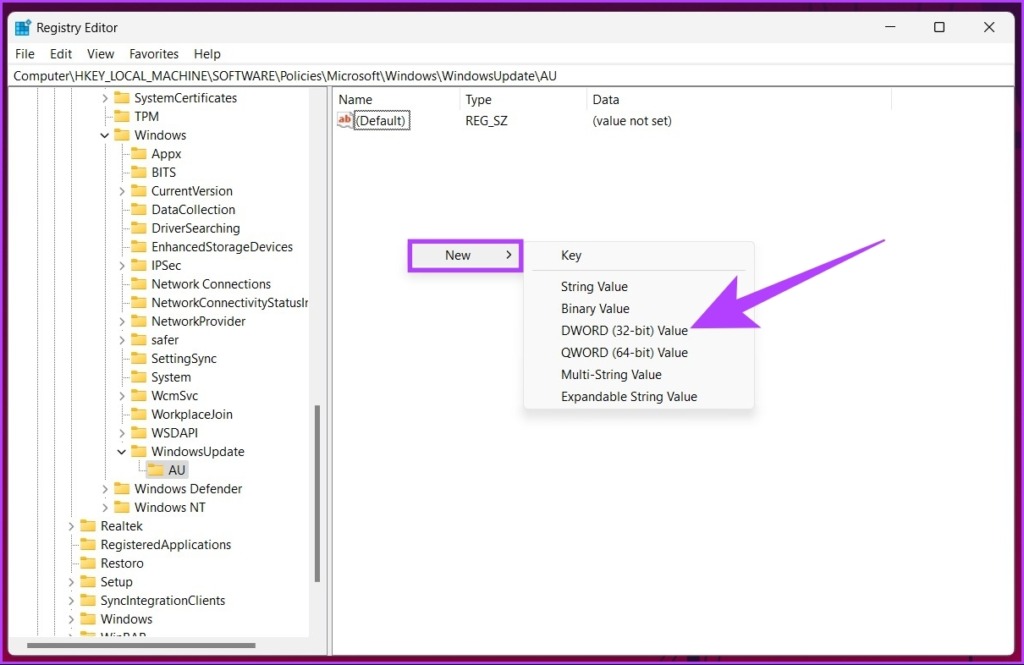
Task: Select Binary Value option
Action: click(x=595, y=309)
